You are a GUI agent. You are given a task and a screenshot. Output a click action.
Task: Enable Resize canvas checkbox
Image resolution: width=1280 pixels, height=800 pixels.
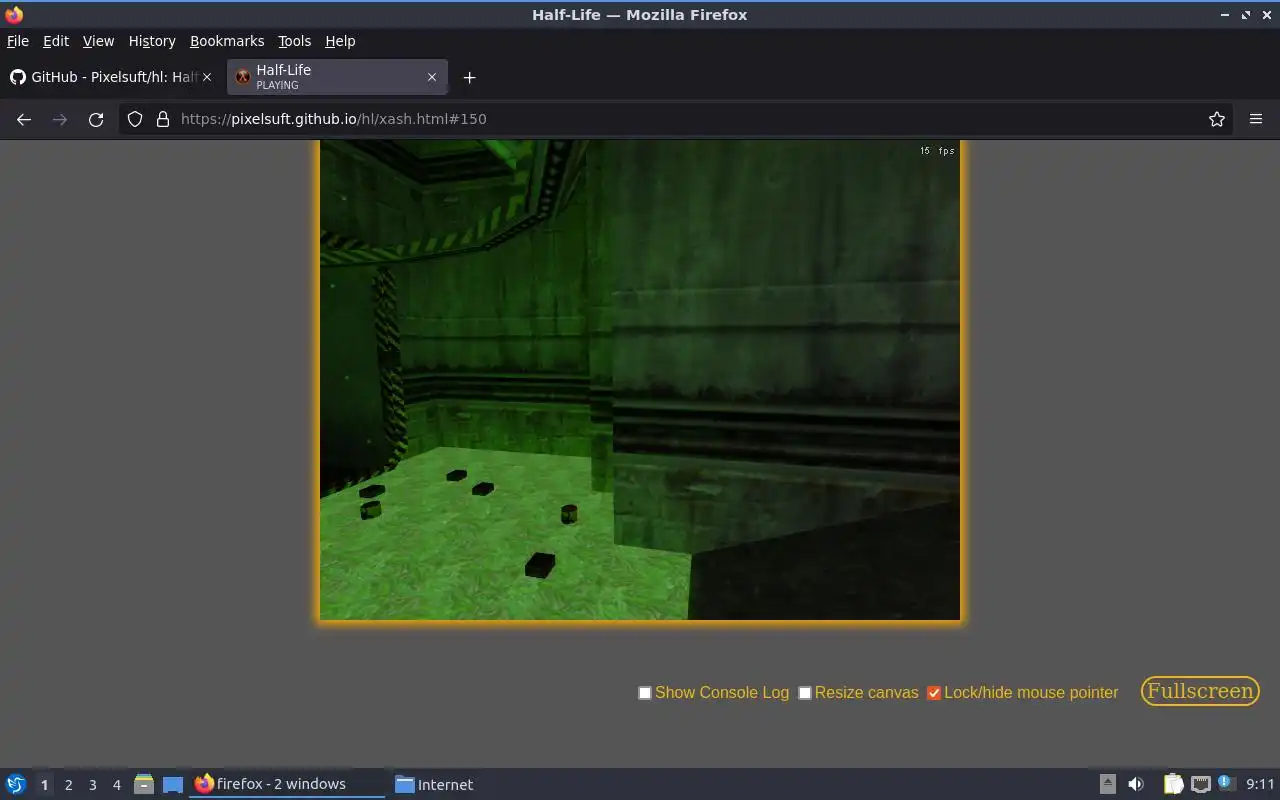click(805, 693)
